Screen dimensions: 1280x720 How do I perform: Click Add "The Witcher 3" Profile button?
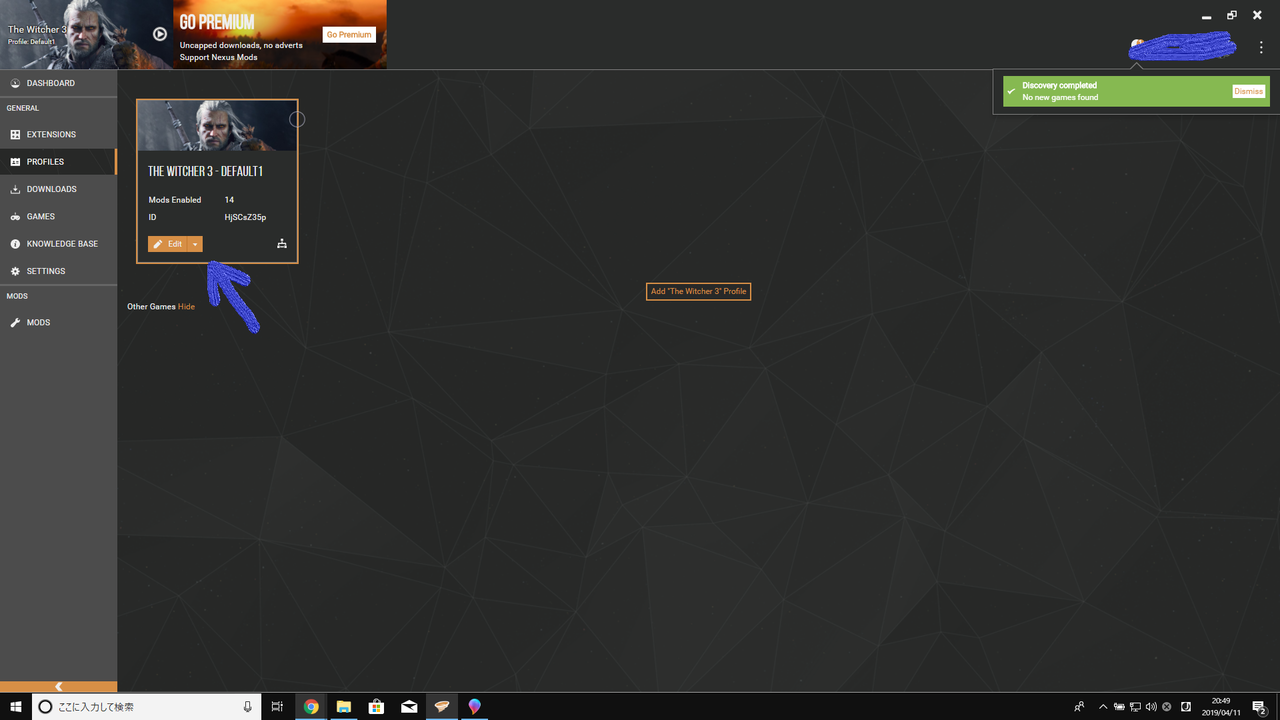698,291
